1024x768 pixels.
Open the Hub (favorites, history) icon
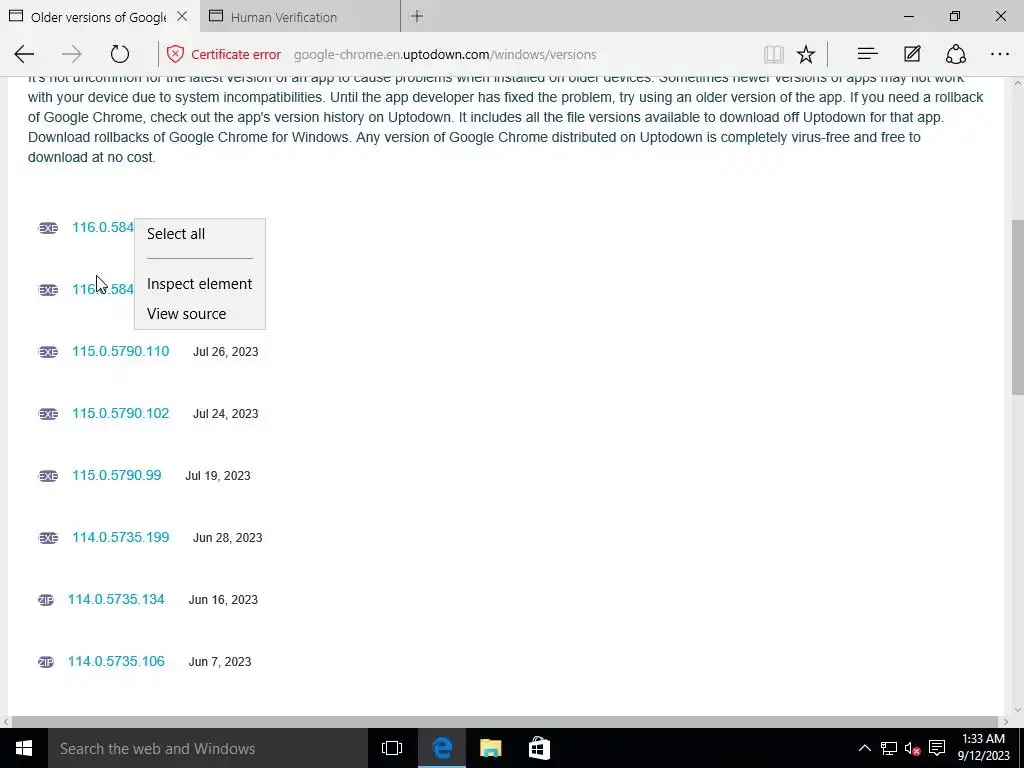(867, 54)
